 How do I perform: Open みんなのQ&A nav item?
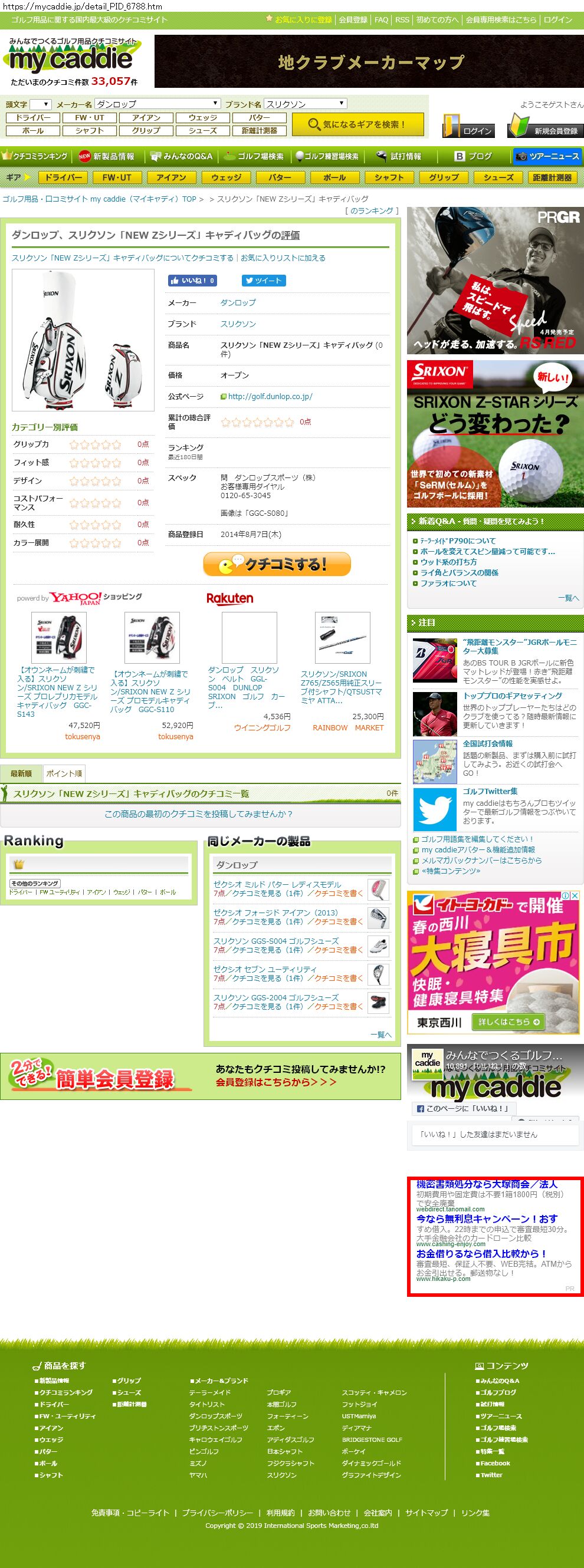(182, 156)
